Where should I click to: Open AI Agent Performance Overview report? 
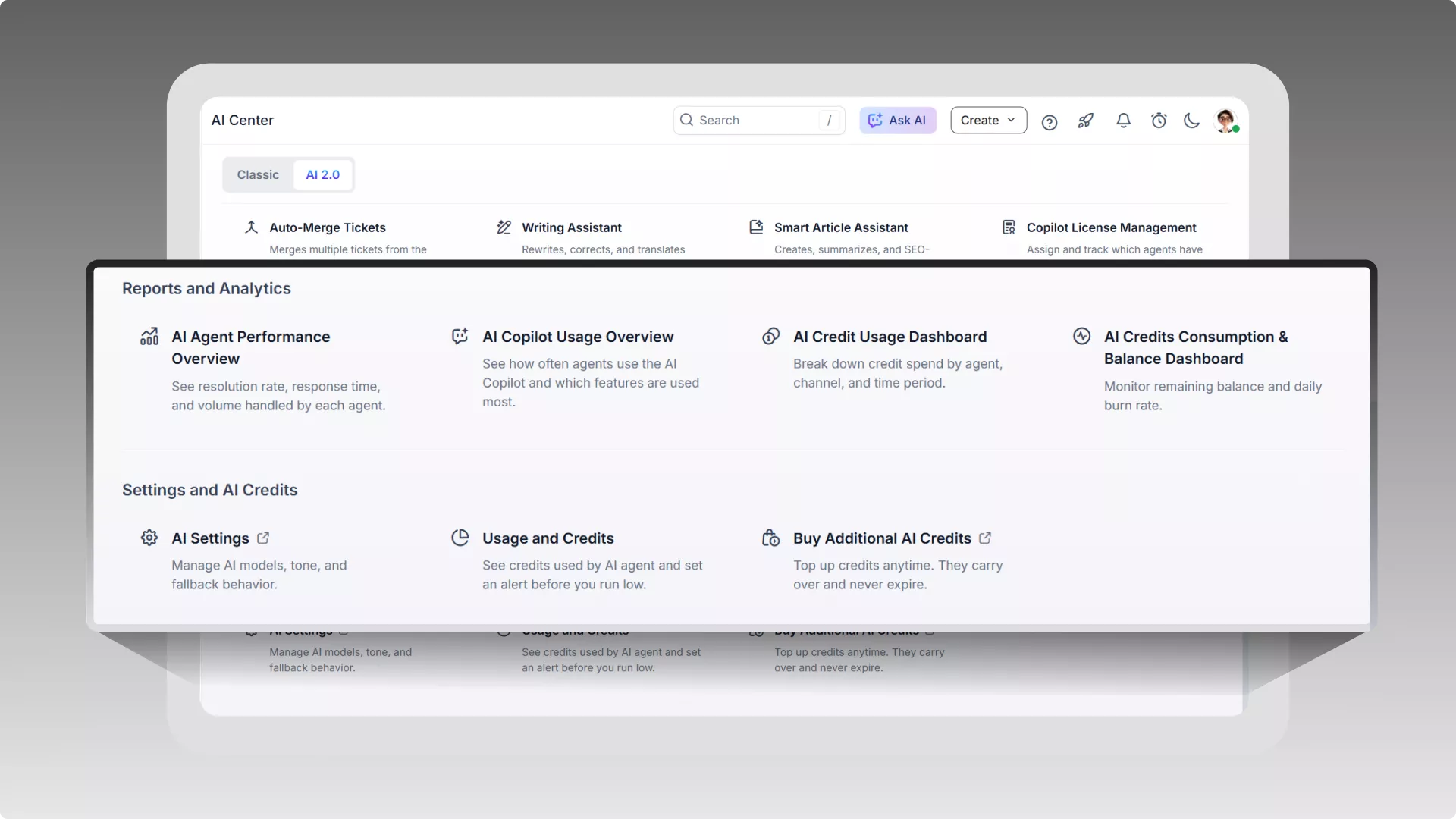pos(251,347)
